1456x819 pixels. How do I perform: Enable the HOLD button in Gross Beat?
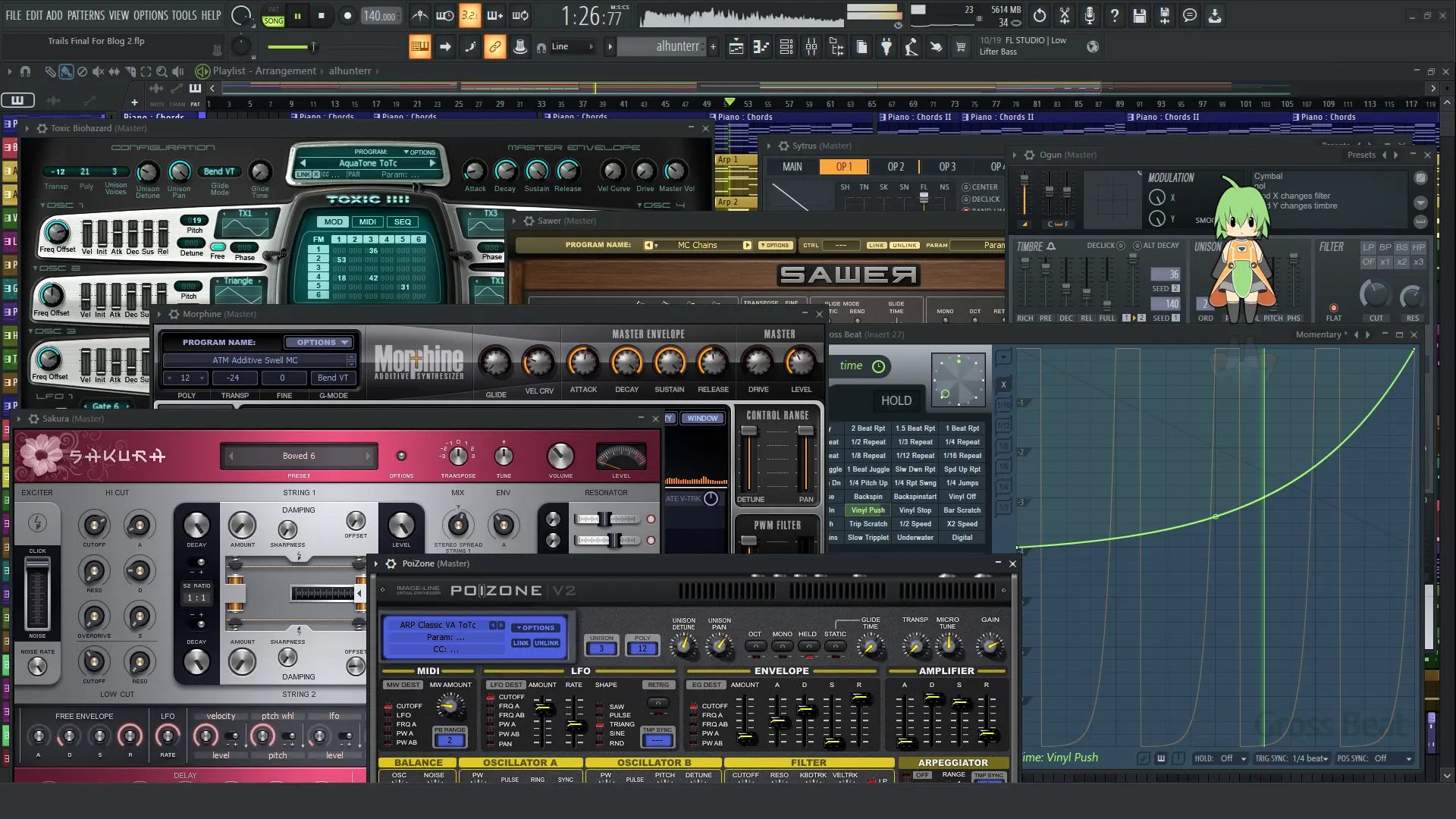click(x=896, y=400)
